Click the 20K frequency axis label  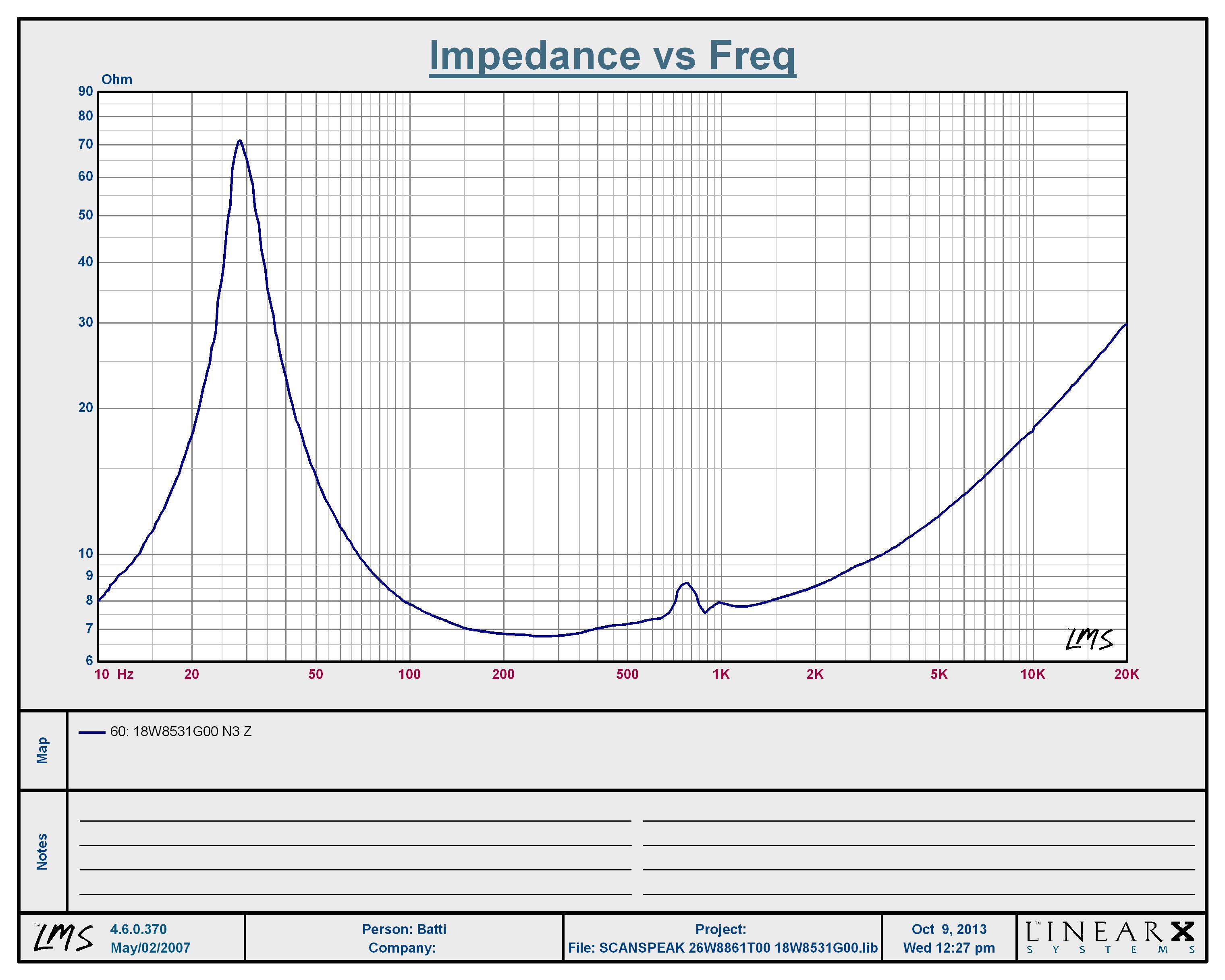click(x=1126, y=674)
